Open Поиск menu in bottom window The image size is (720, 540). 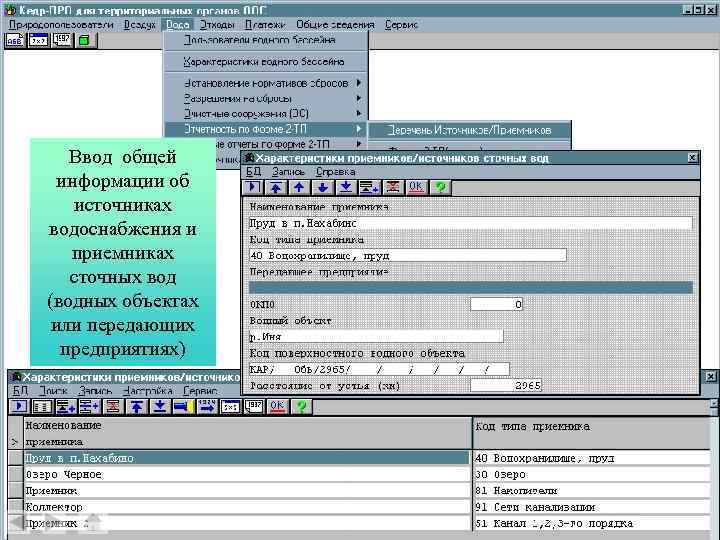point(54,391)
